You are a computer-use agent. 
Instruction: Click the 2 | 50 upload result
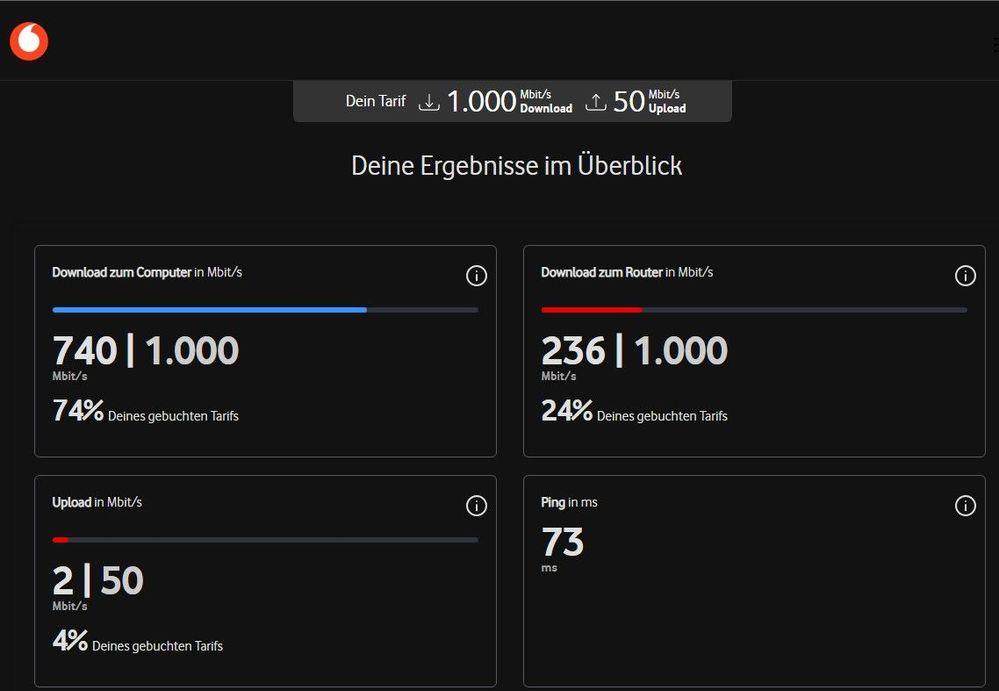(x=98, y=582)
